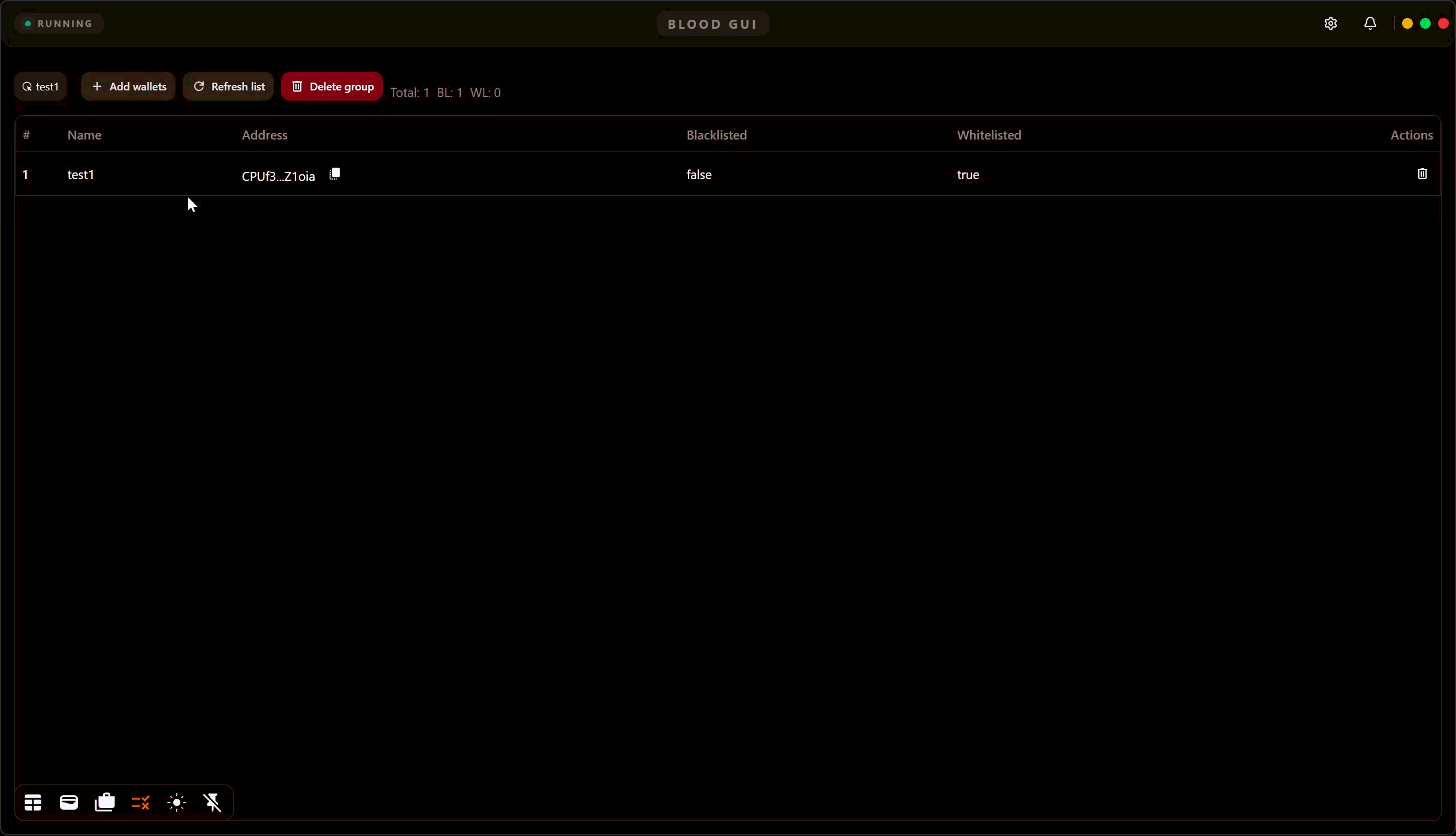Click the Actions column header
The height and width of the screenshot is (836, 1456).
(1412, 135)
